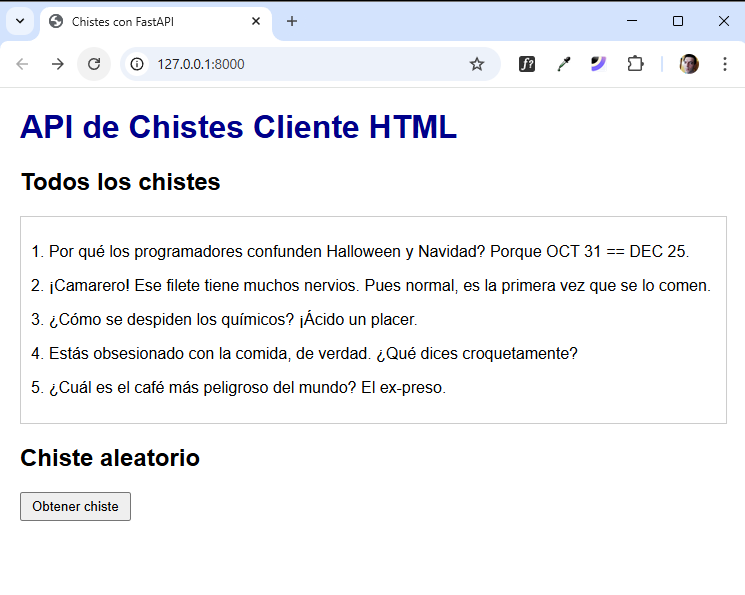
Task: Open the fonts identifier extension icon
Action: click(x=527, y=64)
